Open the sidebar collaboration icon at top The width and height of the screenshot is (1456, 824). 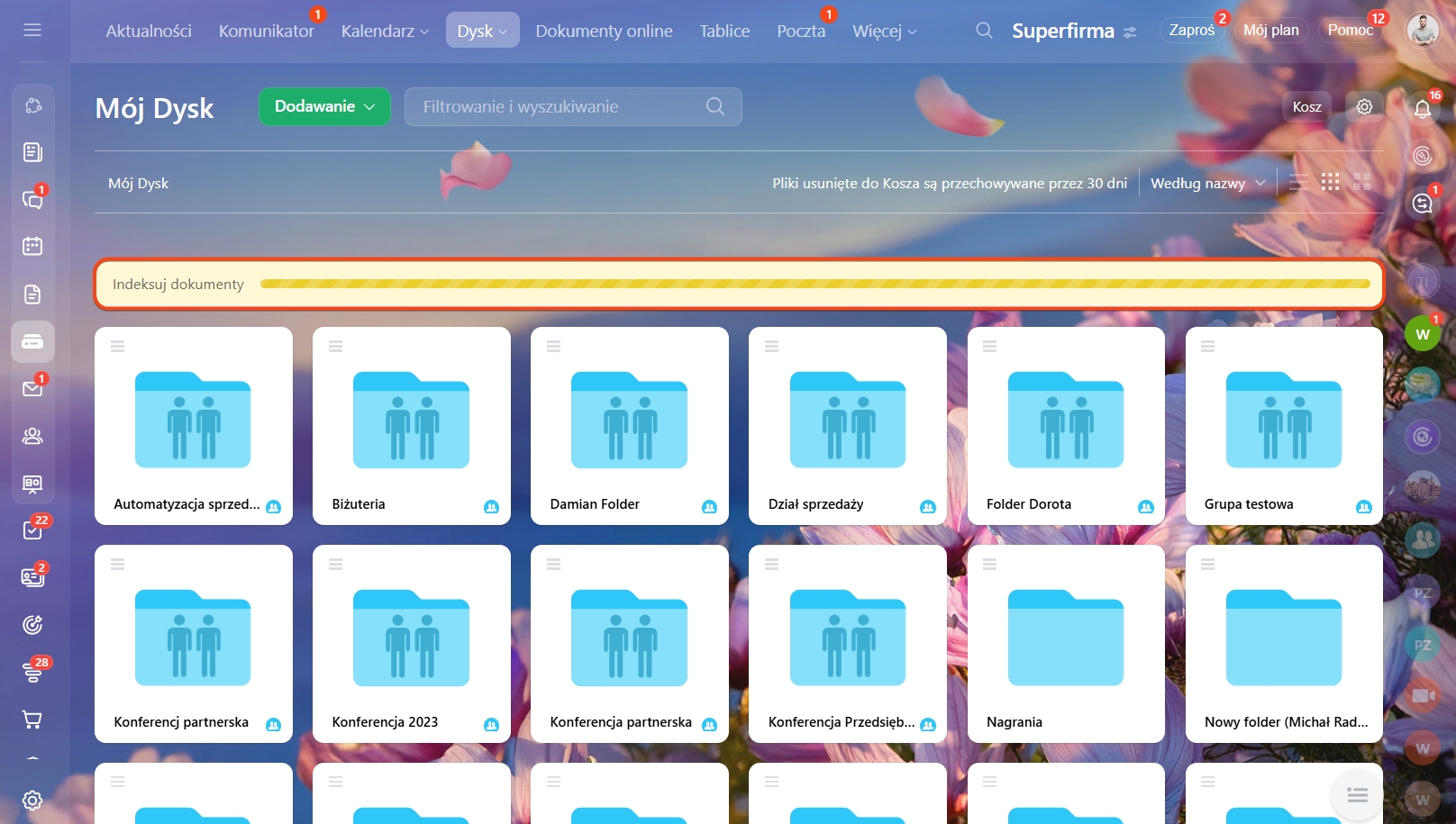coord(32,105)
